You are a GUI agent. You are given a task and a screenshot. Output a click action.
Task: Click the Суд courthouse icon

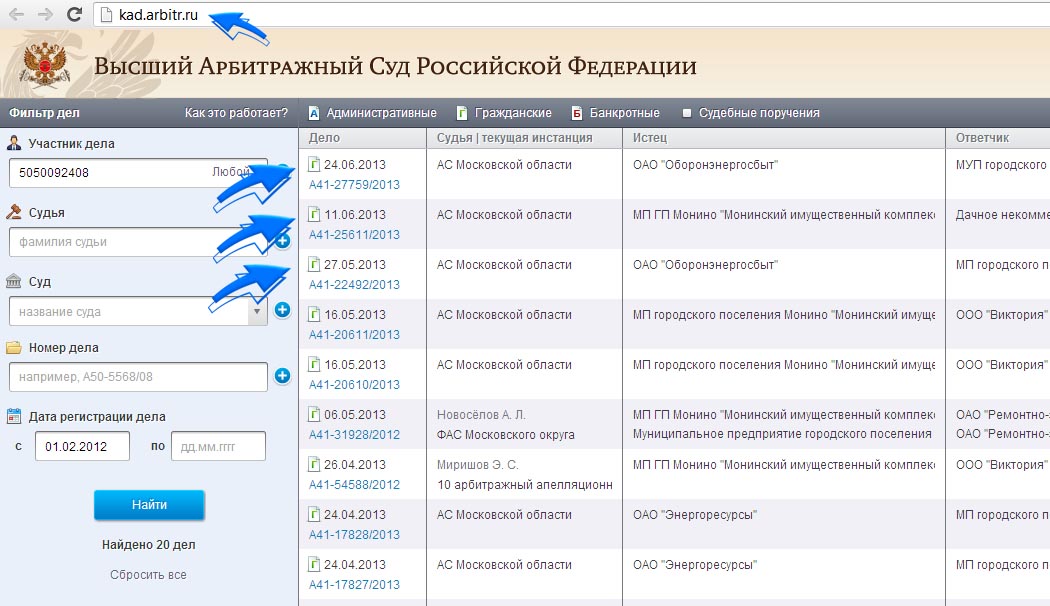pyautogui.click(x=14, y=281)
